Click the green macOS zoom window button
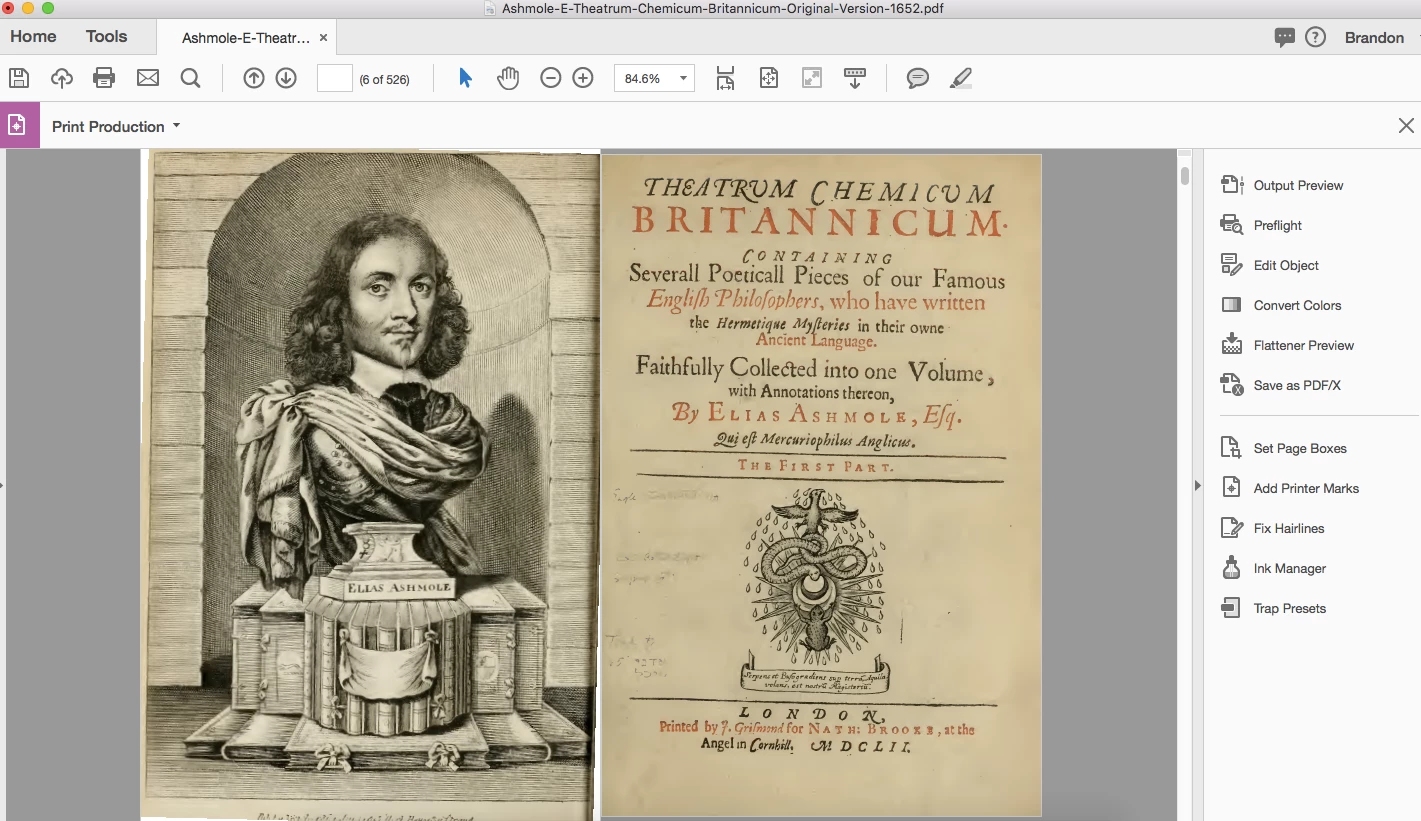Image resolution: width=1421 pixels, height=821 pixels. [x=47, y=8]
